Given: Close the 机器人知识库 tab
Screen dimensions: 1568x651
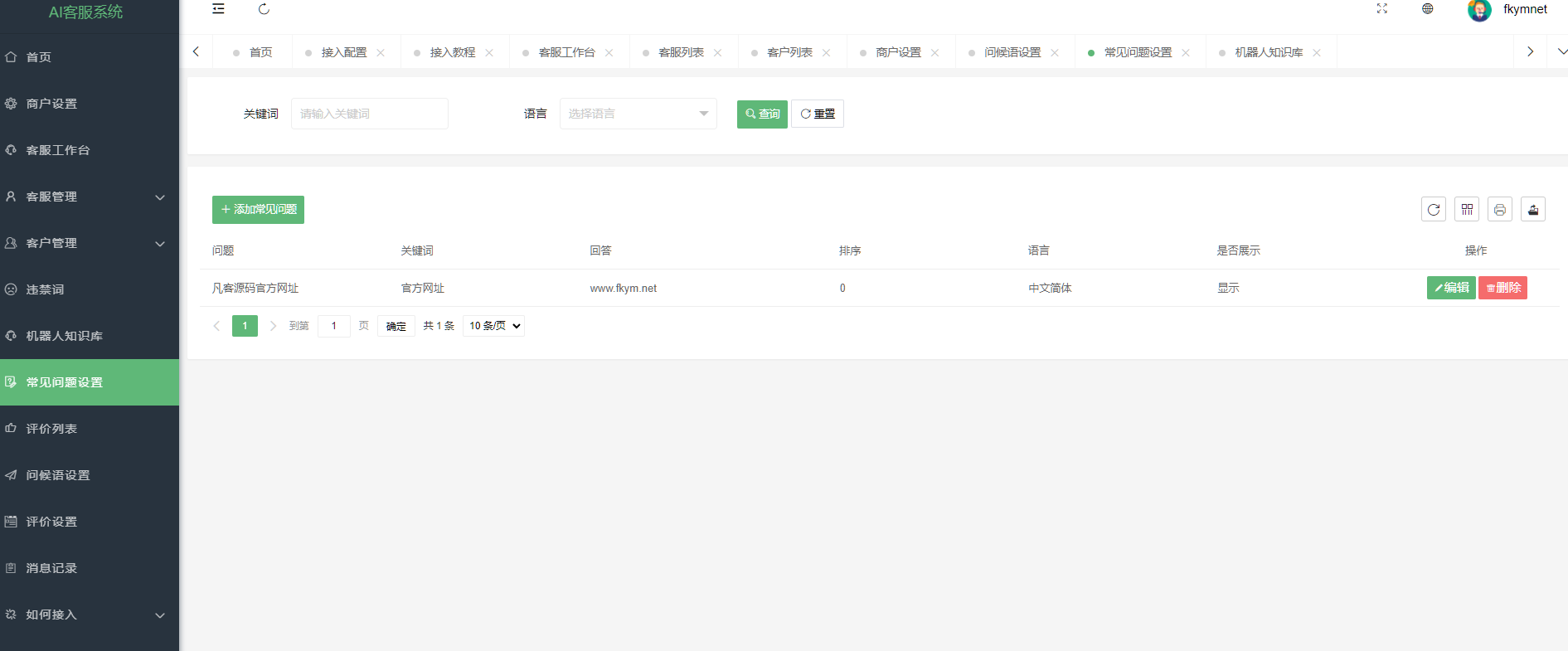Looking at the screenshot, I should [x=1317, y=52].
